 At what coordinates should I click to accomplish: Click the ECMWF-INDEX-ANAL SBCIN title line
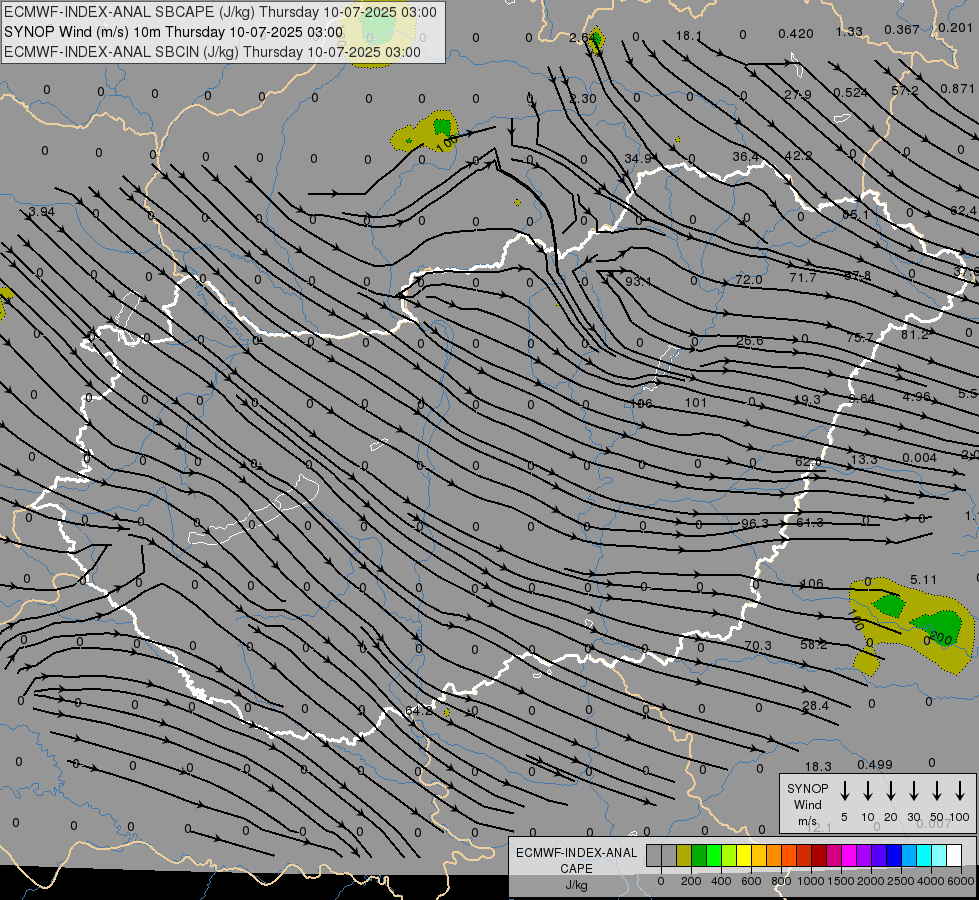(x=212, y=52)
